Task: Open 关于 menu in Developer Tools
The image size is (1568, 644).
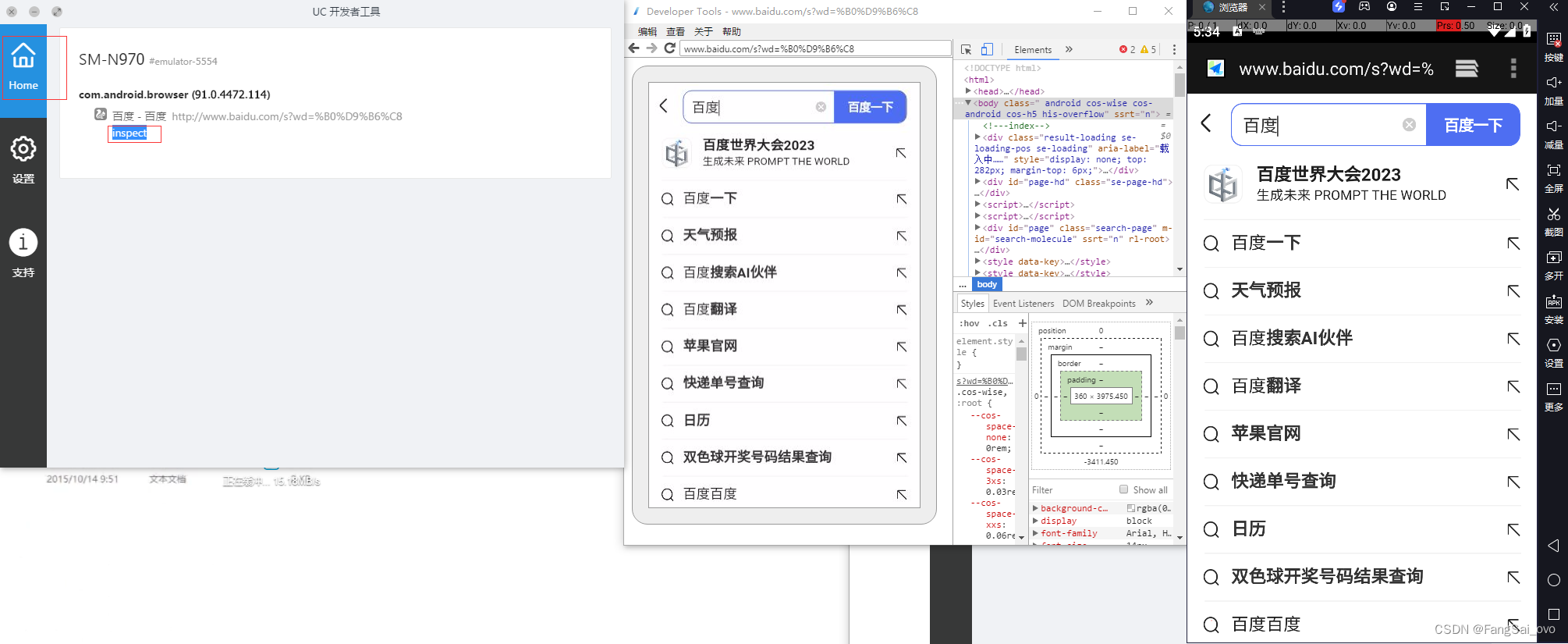Action: [x=704, y=32]
